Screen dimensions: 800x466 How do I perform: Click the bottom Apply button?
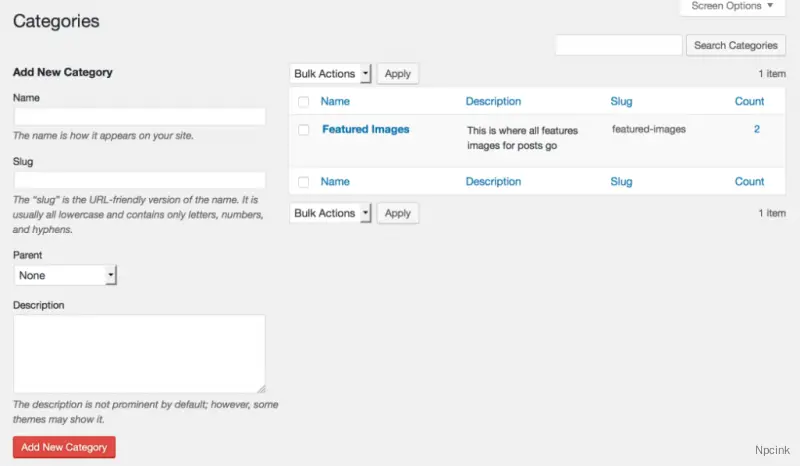pyautogui.click(x=398, y=213)
